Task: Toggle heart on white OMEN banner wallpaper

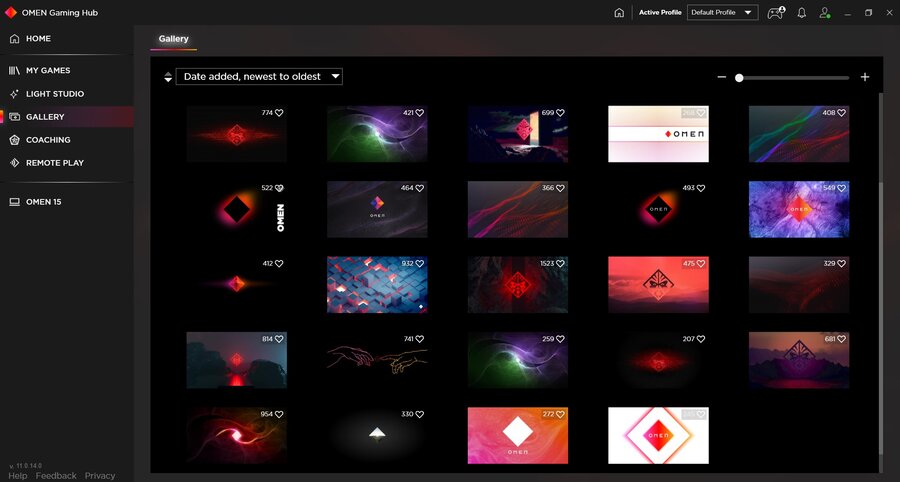Action: click(x=701, y=113)
